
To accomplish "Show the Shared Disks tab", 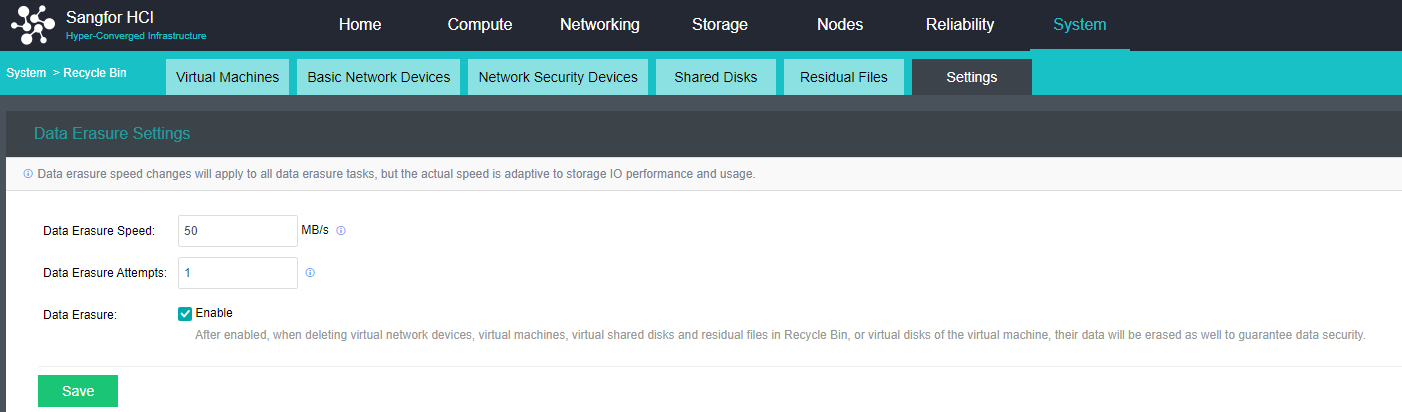I will point(716,77).
